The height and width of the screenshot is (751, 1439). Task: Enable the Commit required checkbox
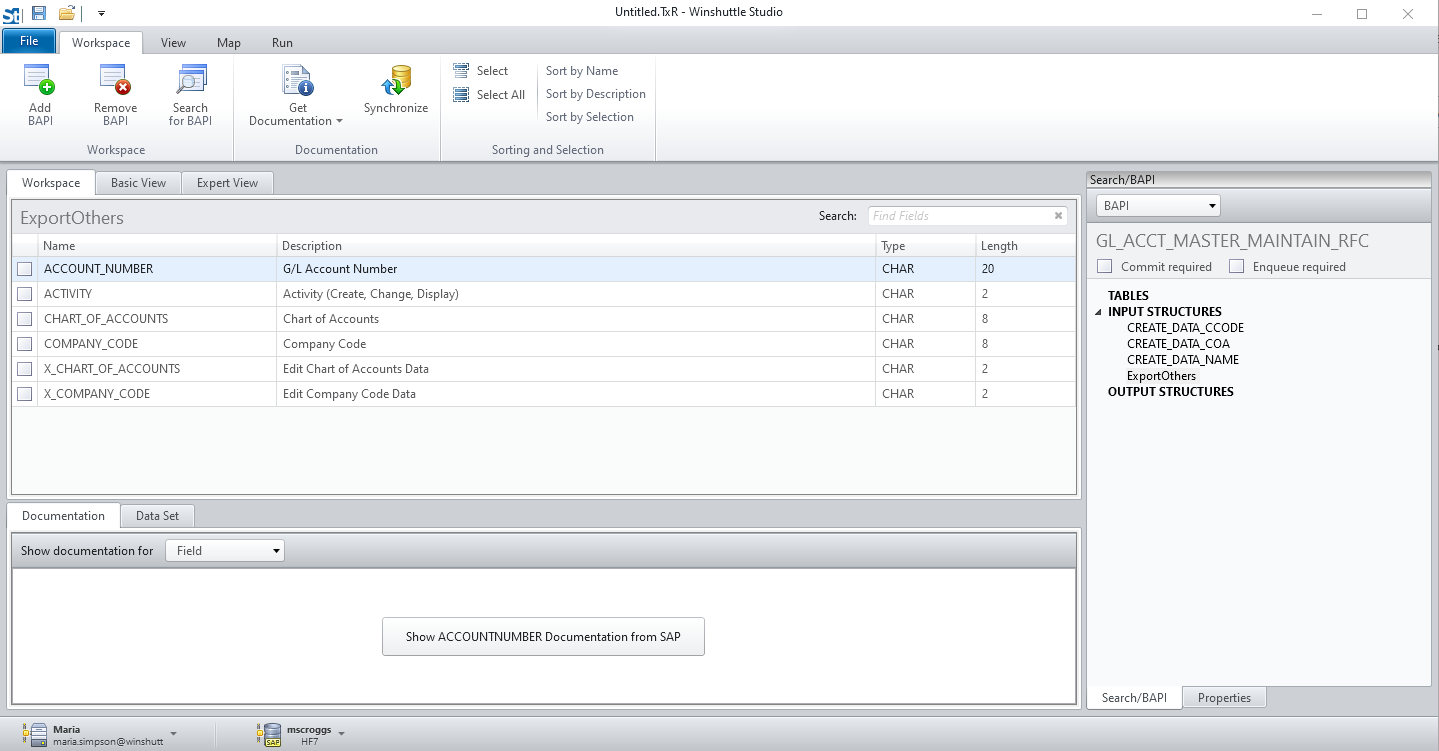(1105, 267)
